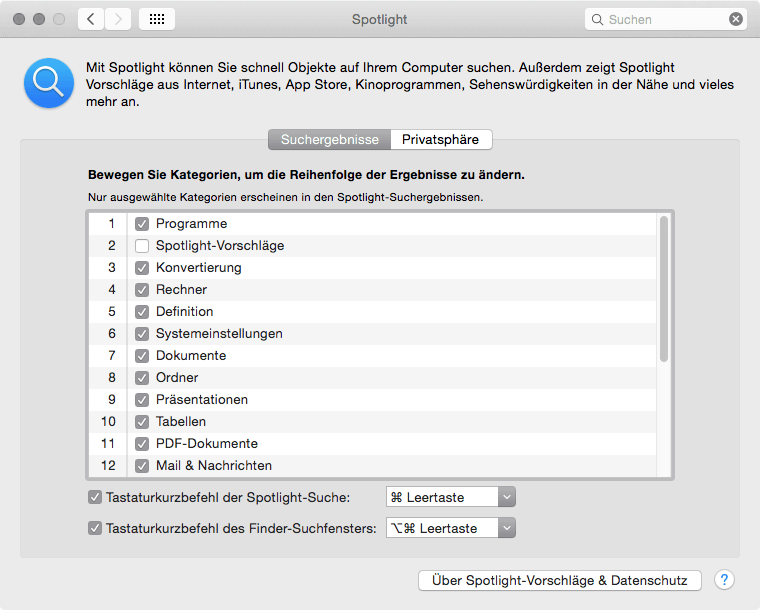Image resolution: width=760 pixels, height=610 pixels.
Task: Uncheck the Dokumente category
Action: 142,356
